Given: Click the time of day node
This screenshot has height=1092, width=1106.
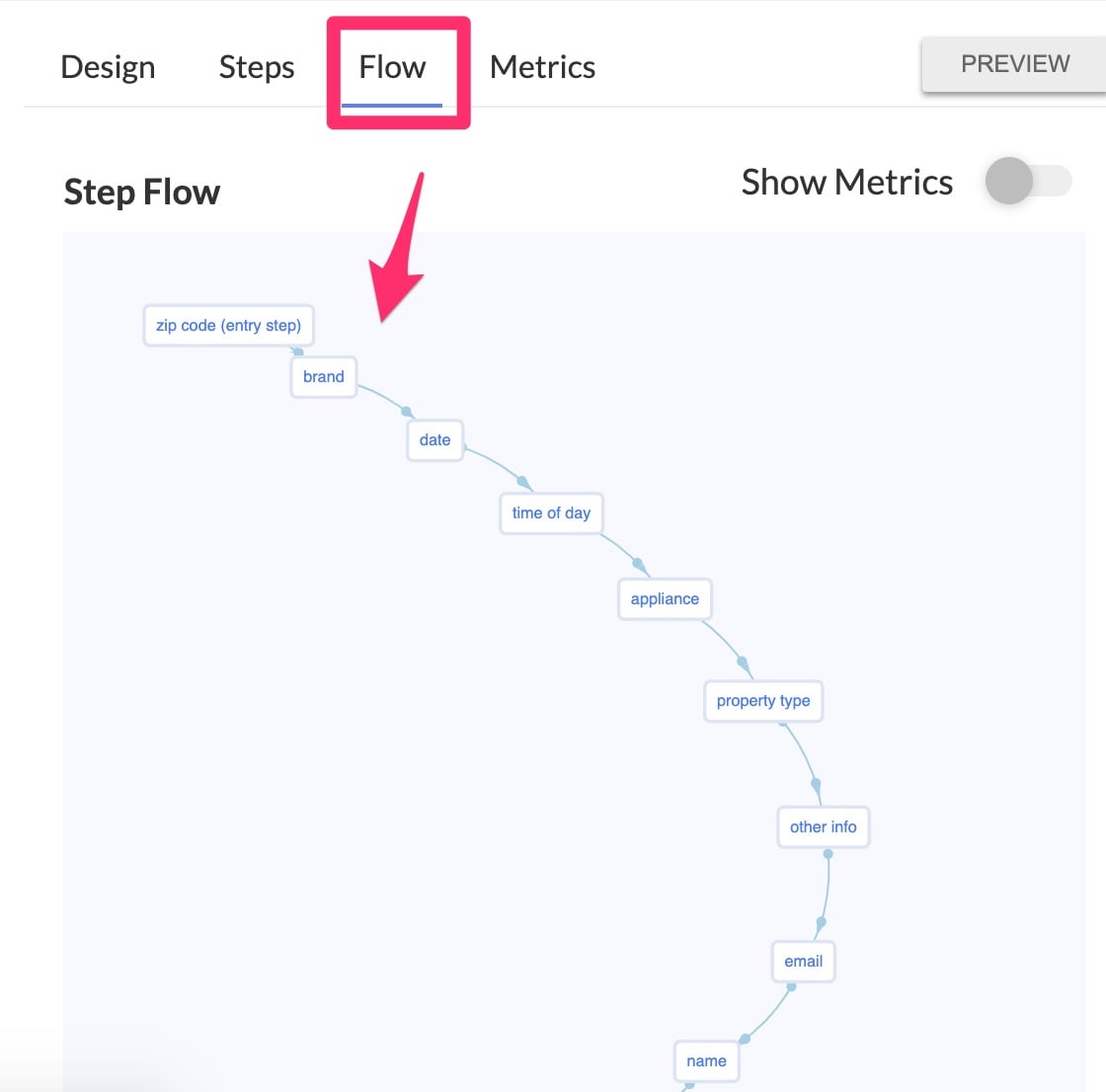Looking at the screenshot, I should (551, 513).
